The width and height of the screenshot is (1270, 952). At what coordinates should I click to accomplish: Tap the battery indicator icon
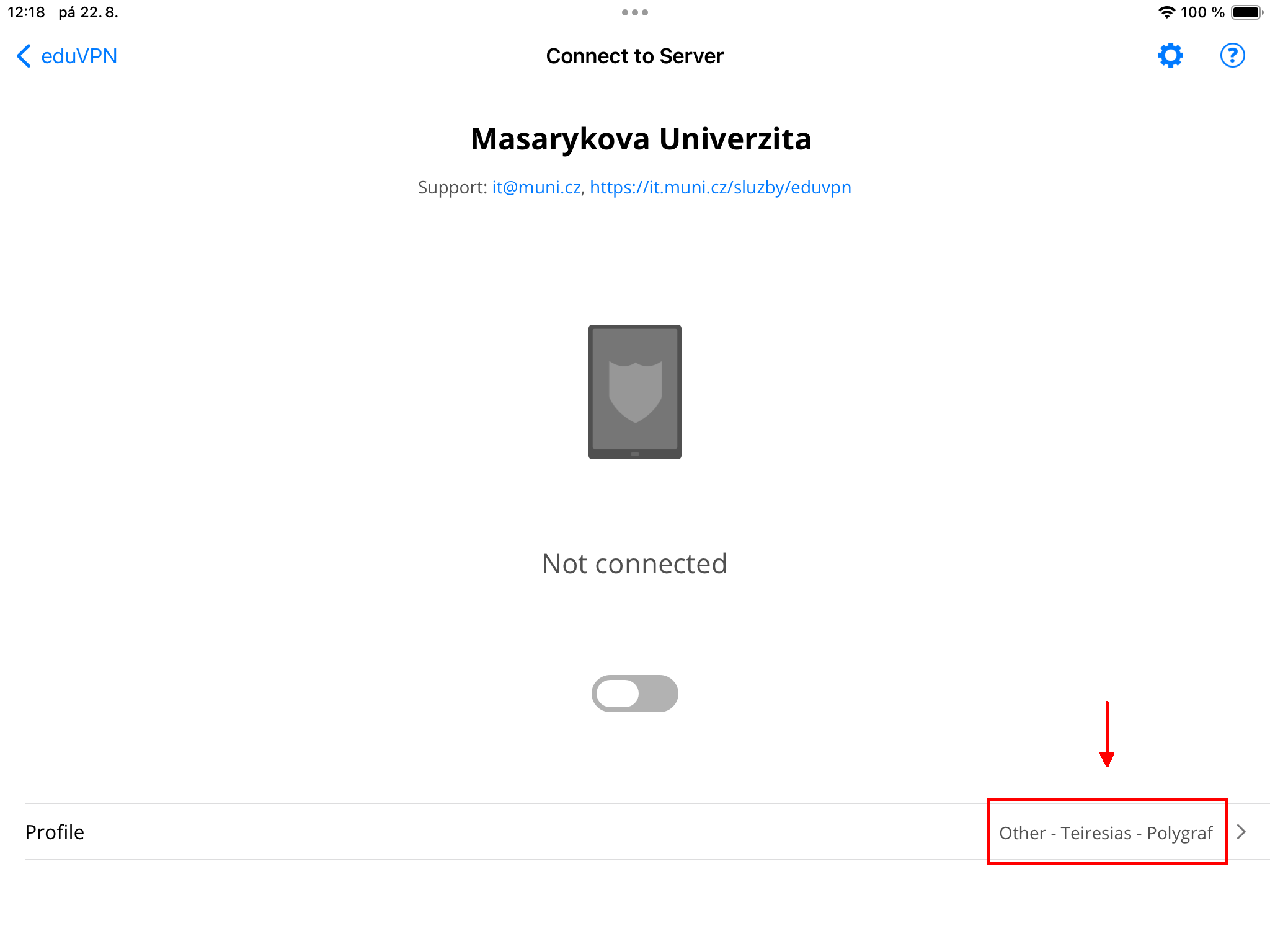pyautogui.click(x=1246, y=12)
